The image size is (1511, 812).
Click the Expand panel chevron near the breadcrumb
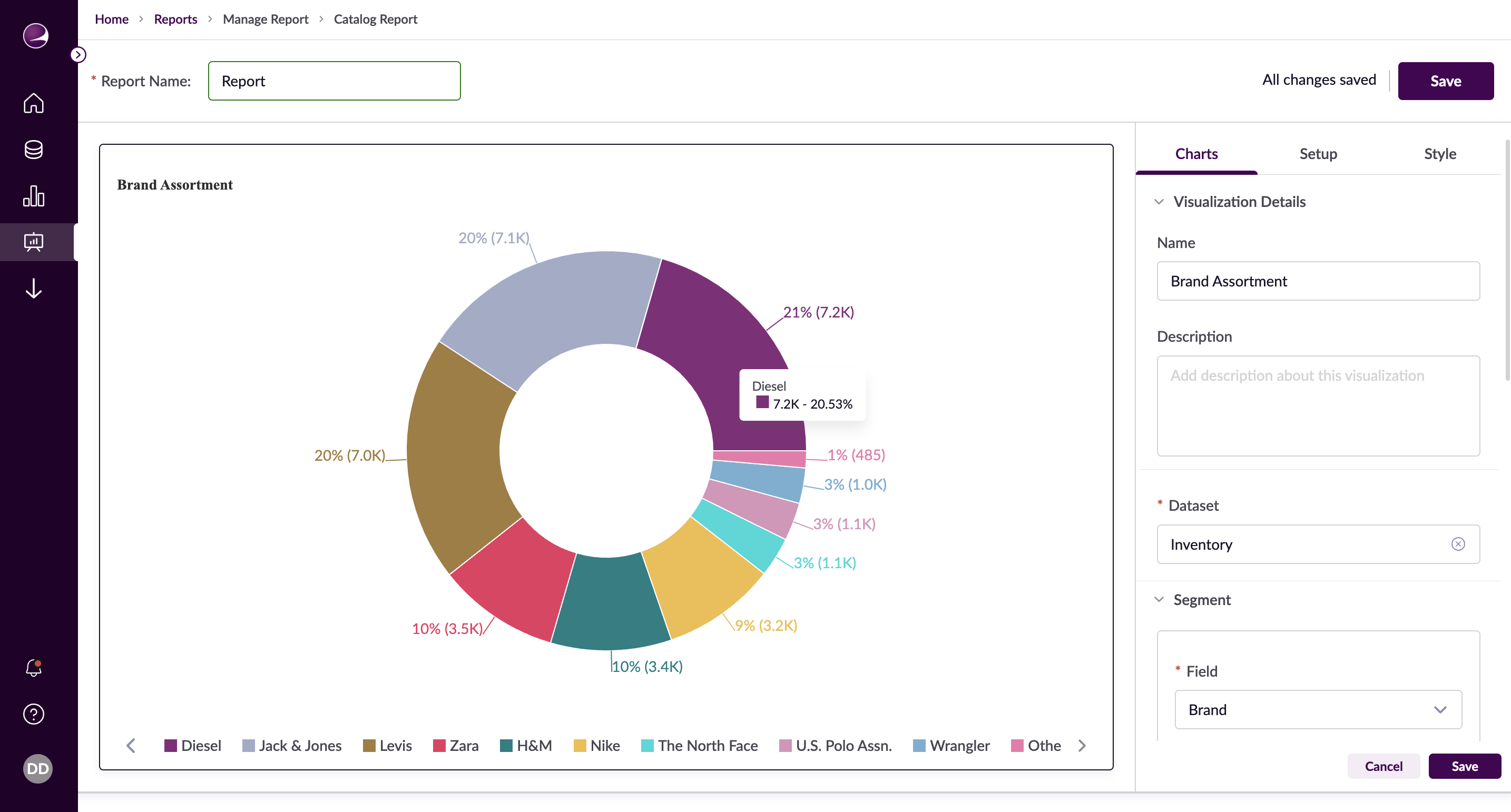point(78,55)
